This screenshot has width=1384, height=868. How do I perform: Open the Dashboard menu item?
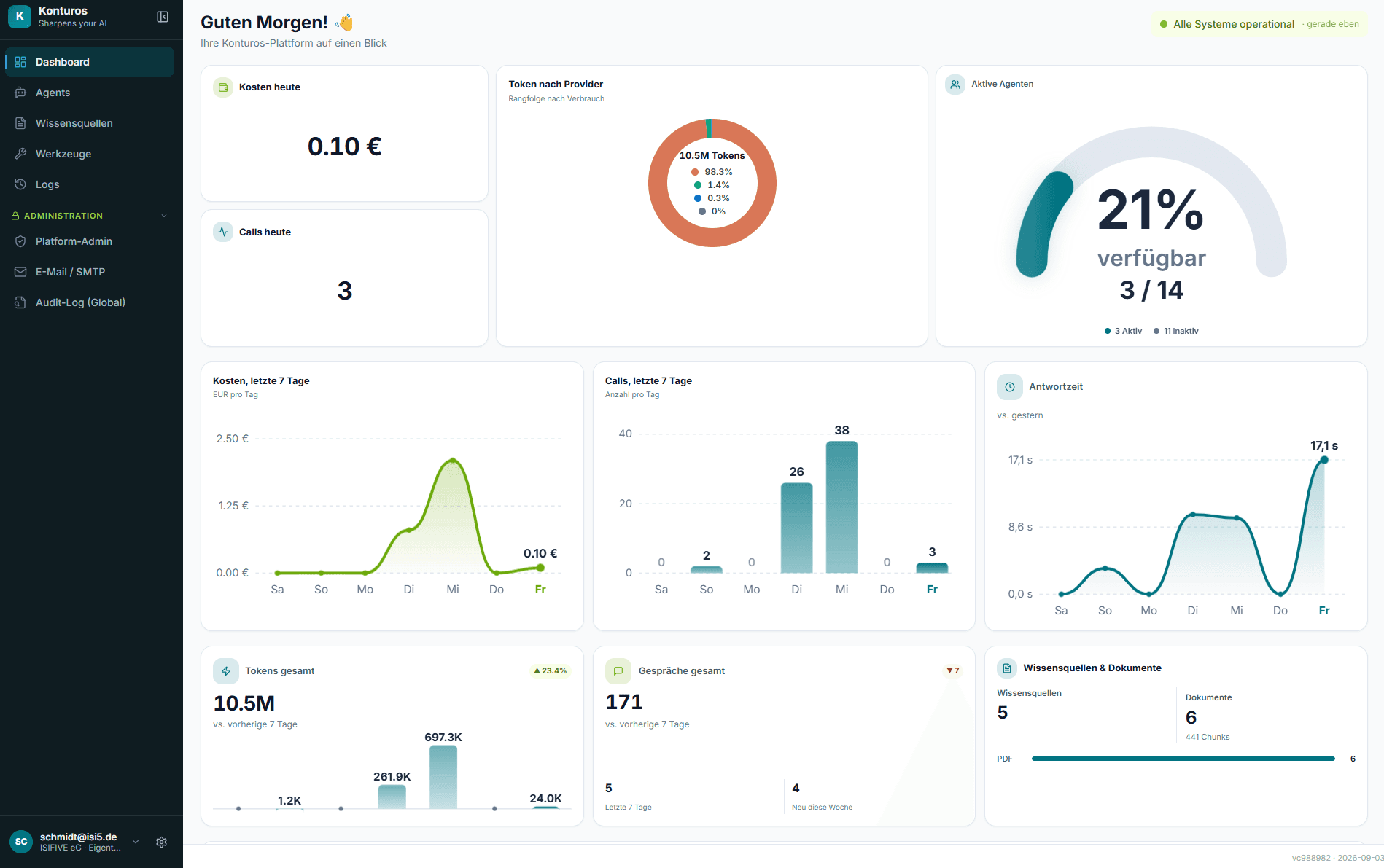pos(90,62)
